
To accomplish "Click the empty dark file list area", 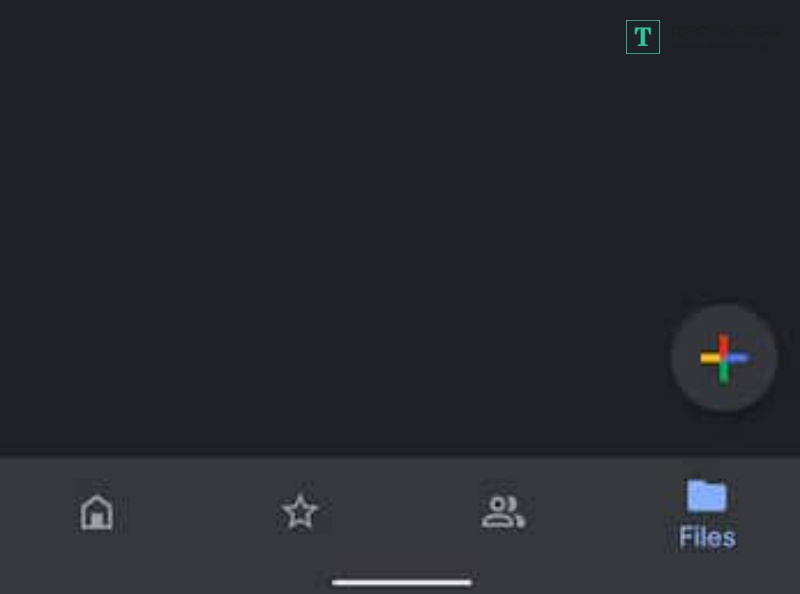I will [332, 230].
